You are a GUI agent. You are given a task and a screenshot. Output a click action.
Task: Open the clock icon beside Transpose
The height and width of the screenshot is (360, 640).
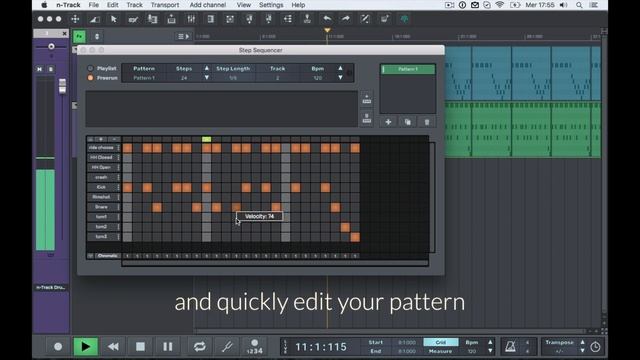596,347
